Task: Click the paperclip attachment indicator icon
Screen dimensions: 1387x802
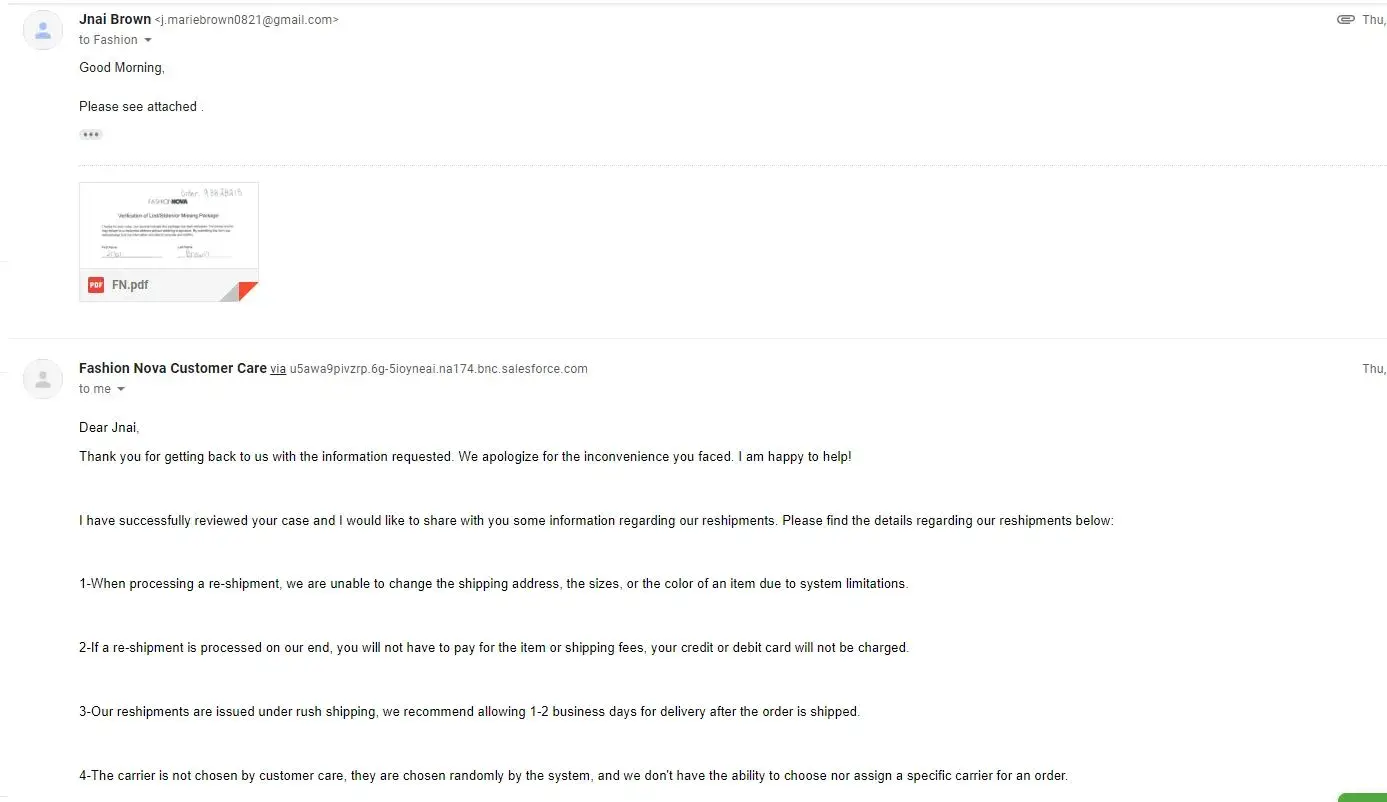Action: click(1345, 20)
